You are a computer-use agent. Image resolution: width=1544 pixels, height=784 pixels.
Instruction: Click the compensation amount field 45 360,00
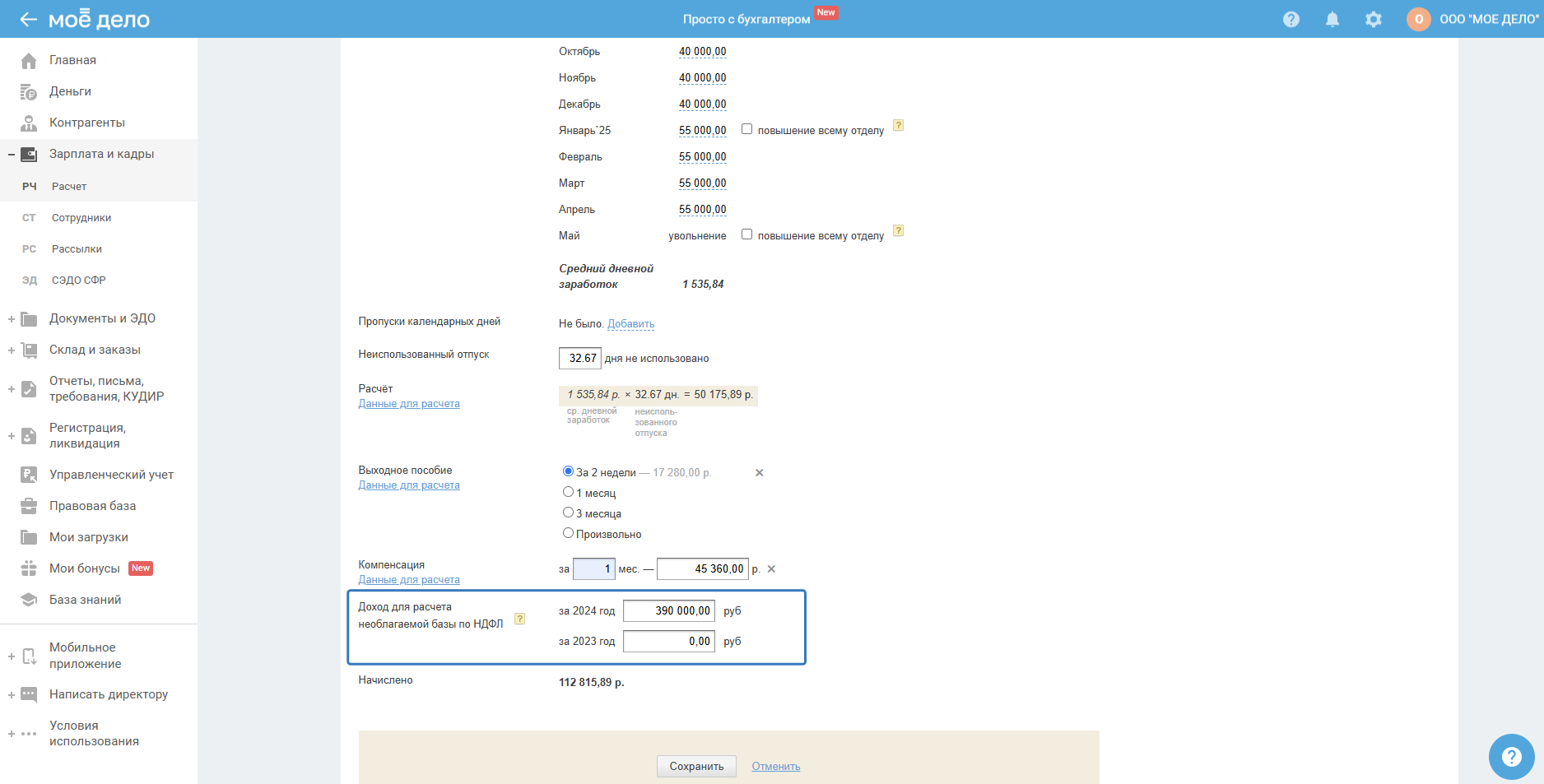[x=703, y=569]
